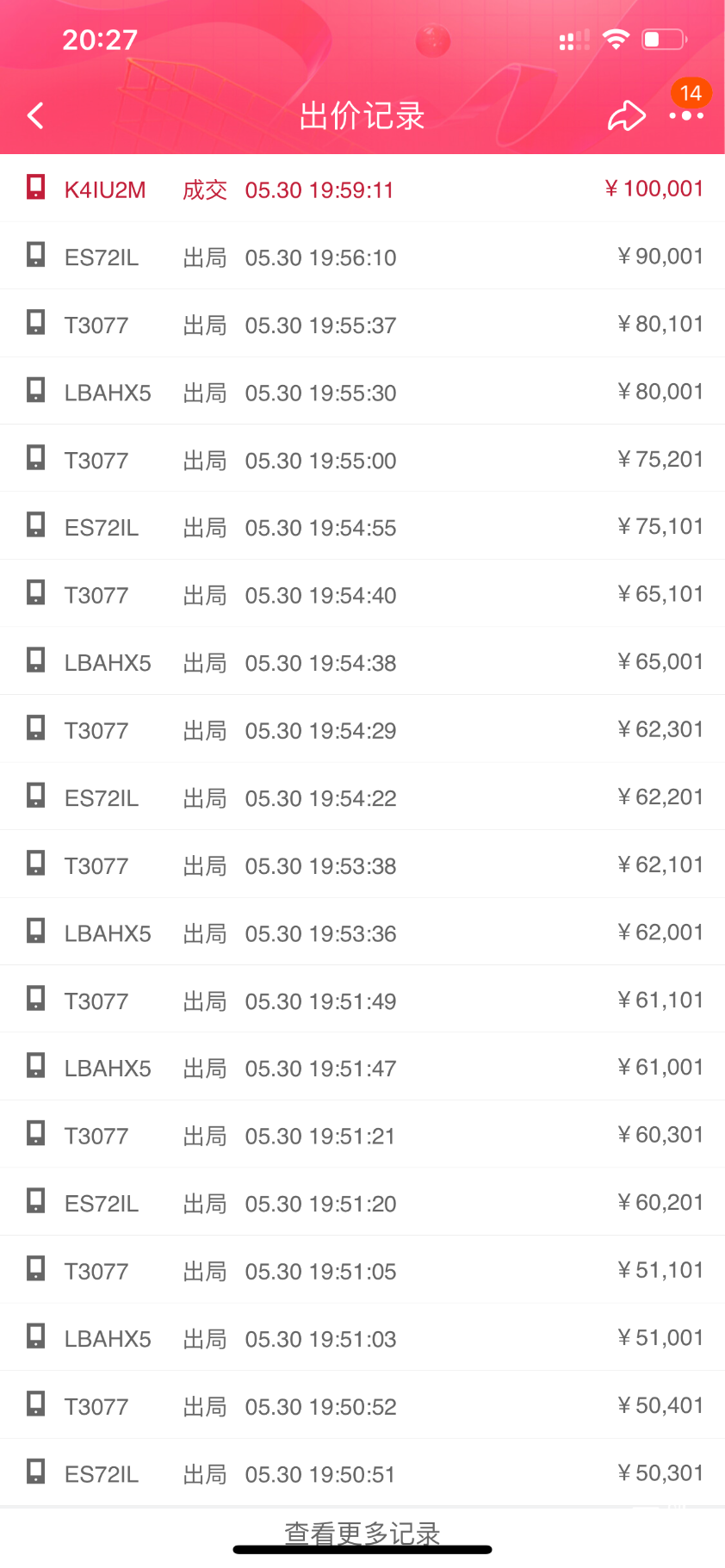Tap the 出价记录 page title

click(x=362, y=115)
